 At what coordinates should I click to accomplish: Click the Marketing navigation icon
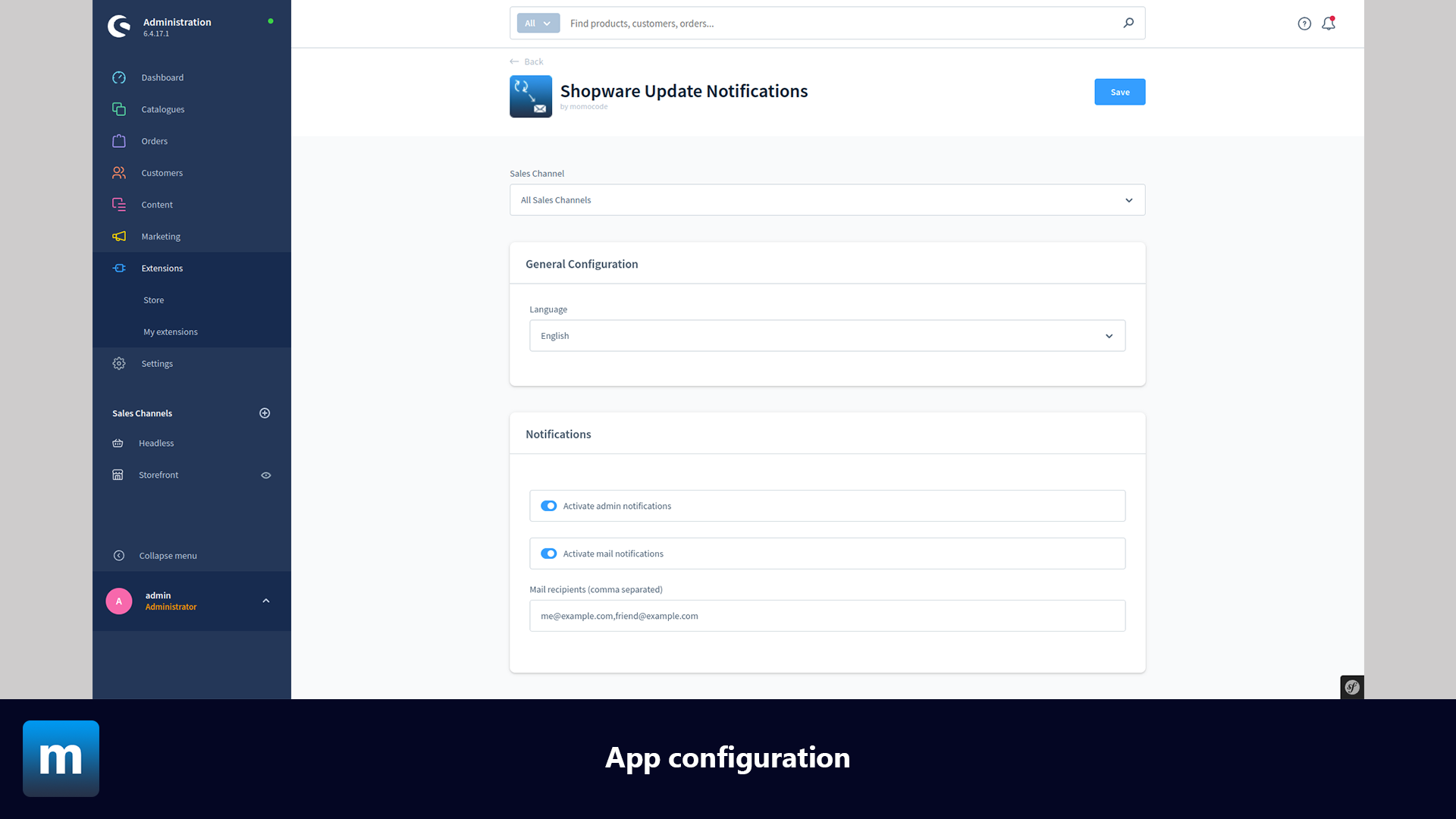118,236
